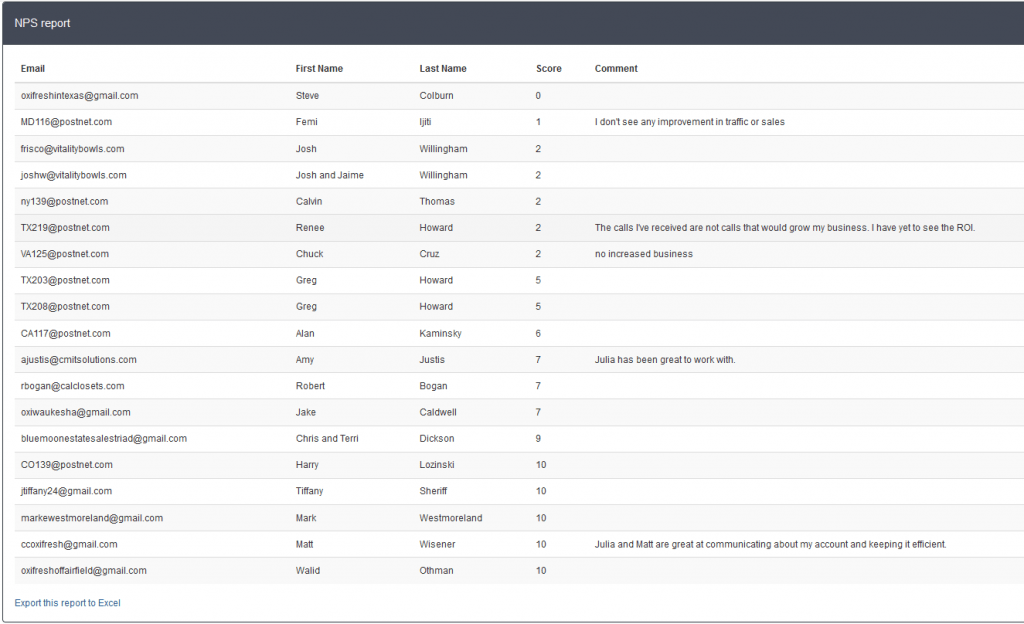Click last name Ijiti
Viewport: 1024px width, 624px height.
coord(425,122)
